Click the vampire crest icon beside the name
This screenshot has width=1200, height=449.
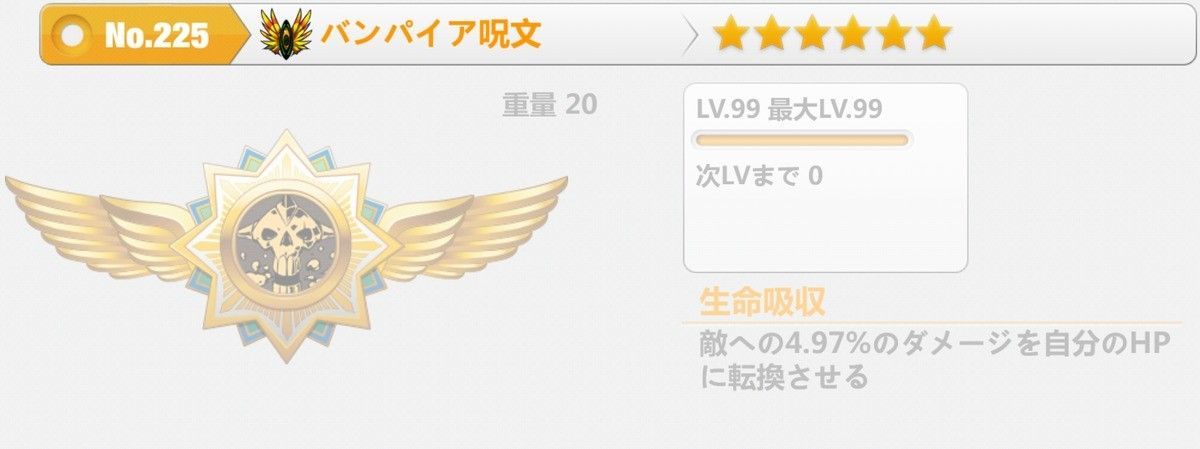coord(286,35)
